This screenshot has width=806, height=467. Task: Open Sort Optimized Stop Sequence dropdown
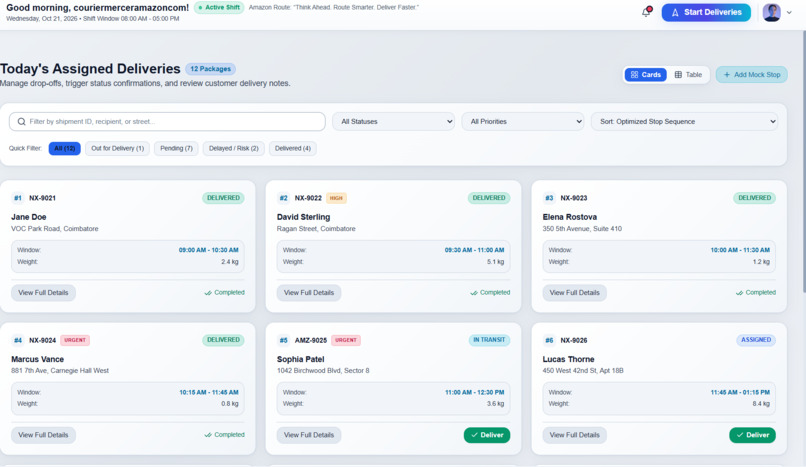[684, 122]
